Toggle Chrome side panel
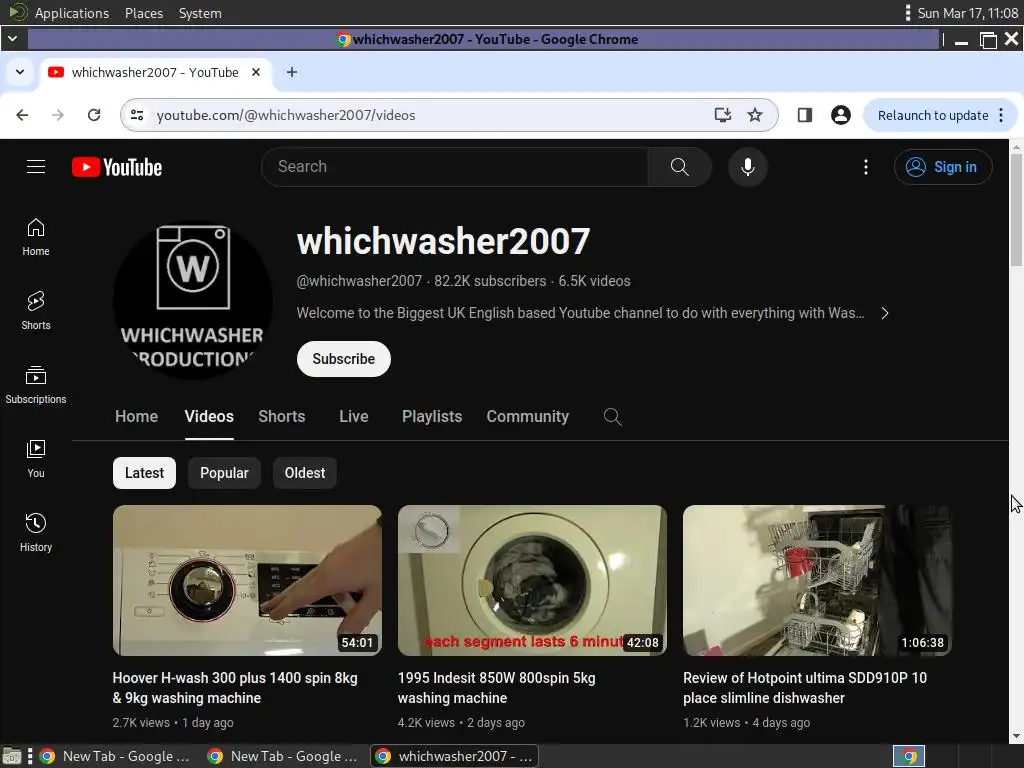The height and width of the screenshot is (768, 1024). 805,115
